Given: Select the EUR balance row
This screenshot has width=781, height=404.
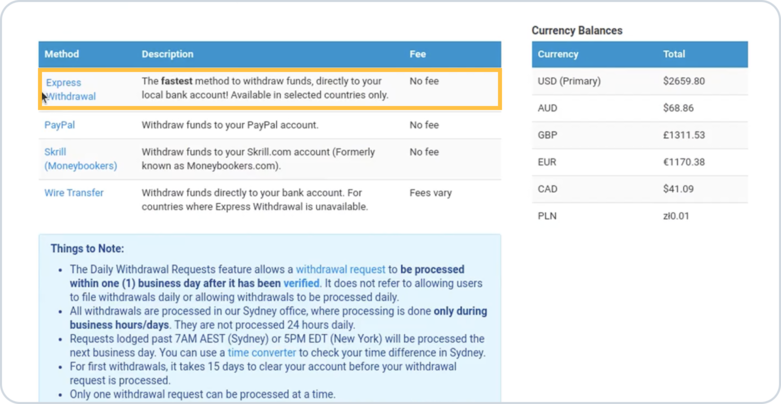Looking at the screenshot, I should click(640, 162).
